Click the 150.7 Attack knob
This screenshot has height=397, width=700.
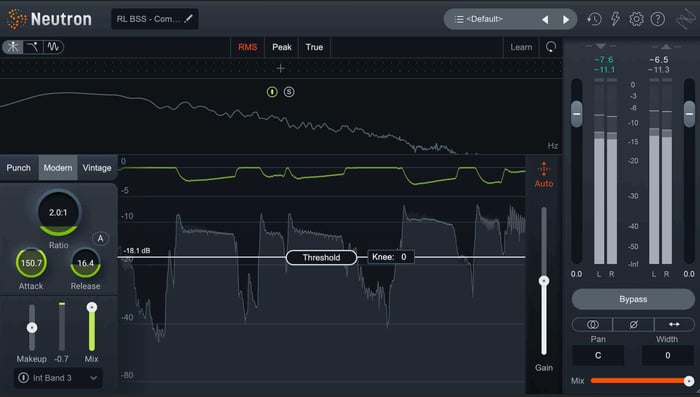(31, 263)
